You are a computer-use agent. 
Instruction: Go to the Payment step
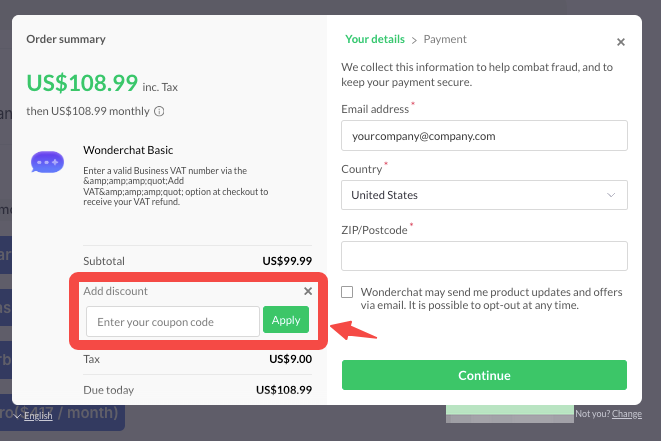445,40
